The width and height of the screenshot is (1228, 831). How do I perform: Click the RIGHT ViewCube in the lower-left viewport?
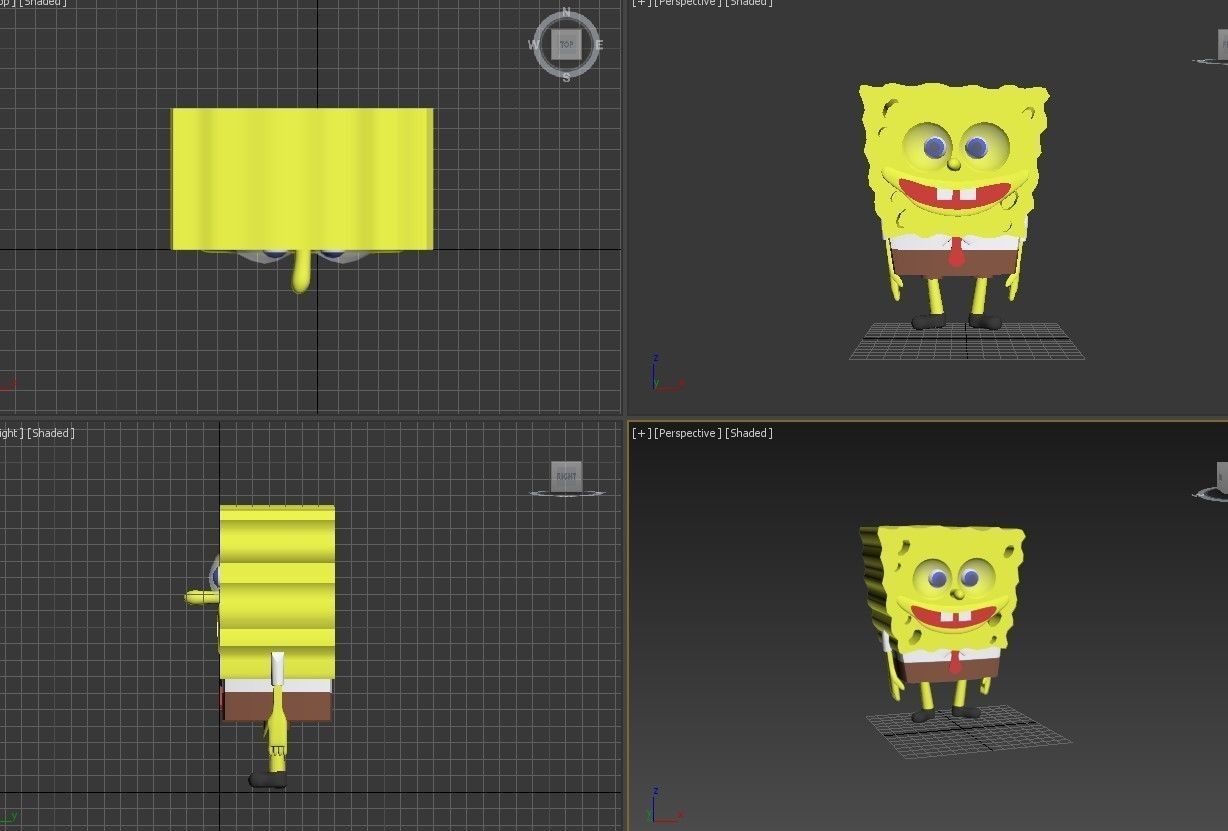click(567, 477)
